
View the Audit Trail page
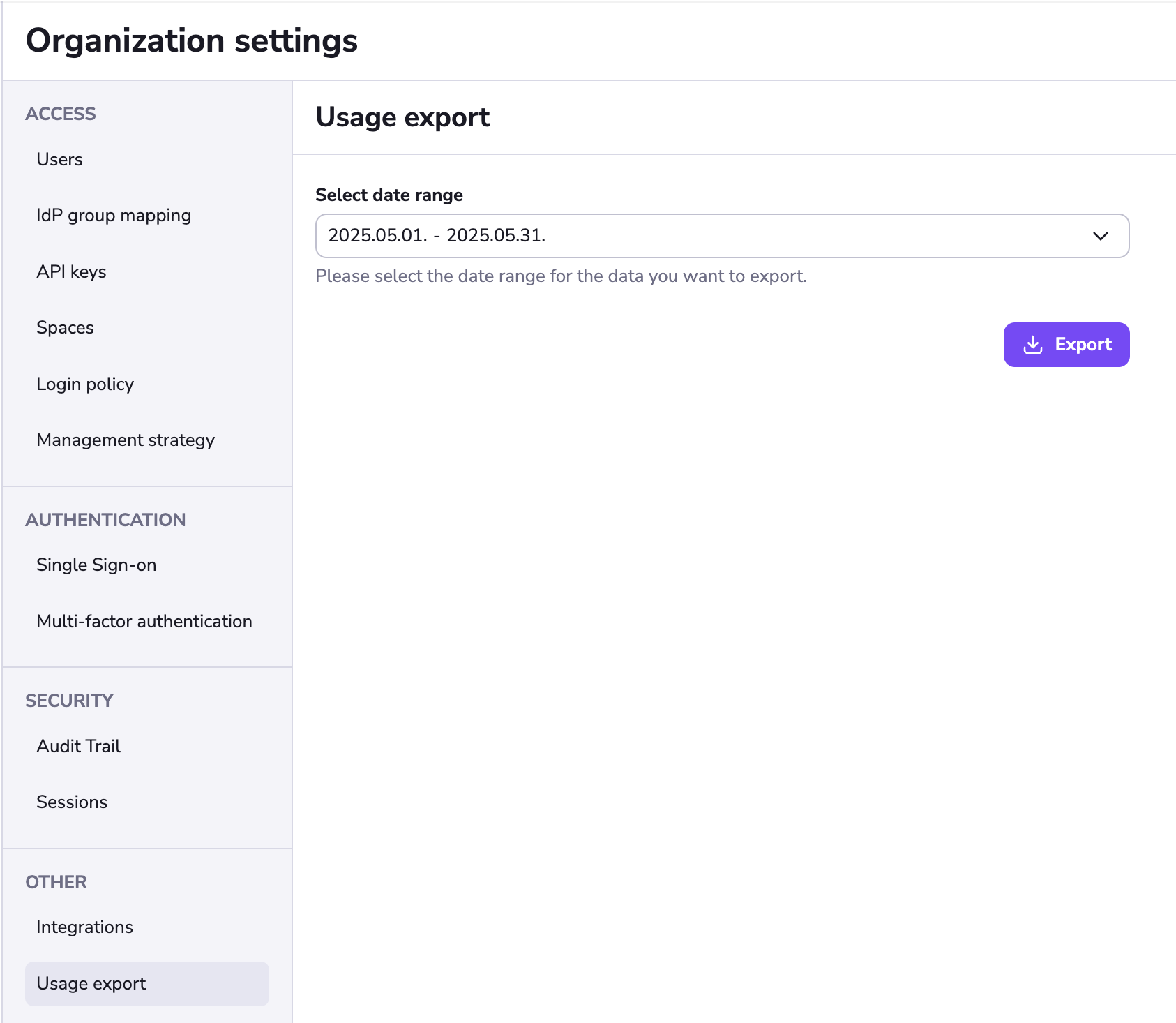[x=78, y=747]
